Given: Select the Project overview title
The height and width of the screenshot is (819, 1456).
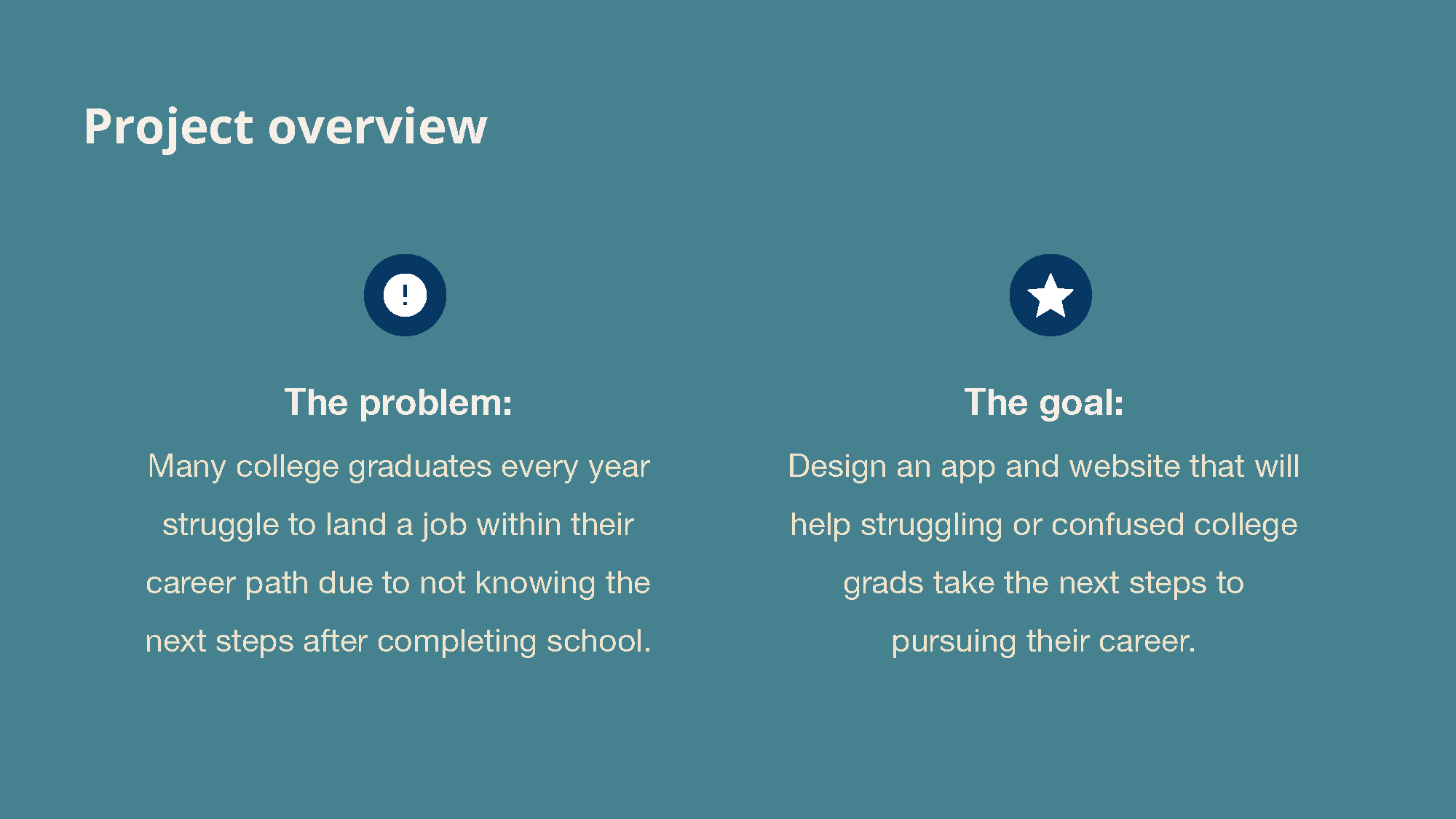Looking at the screenshot, I should point(285,127).
